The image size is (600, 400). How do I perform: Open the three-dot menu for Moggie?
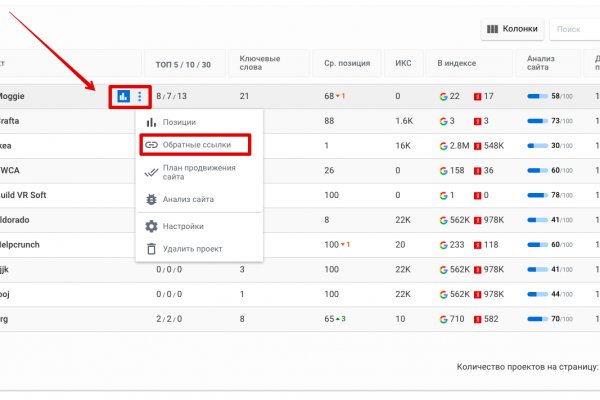(140, 97)
